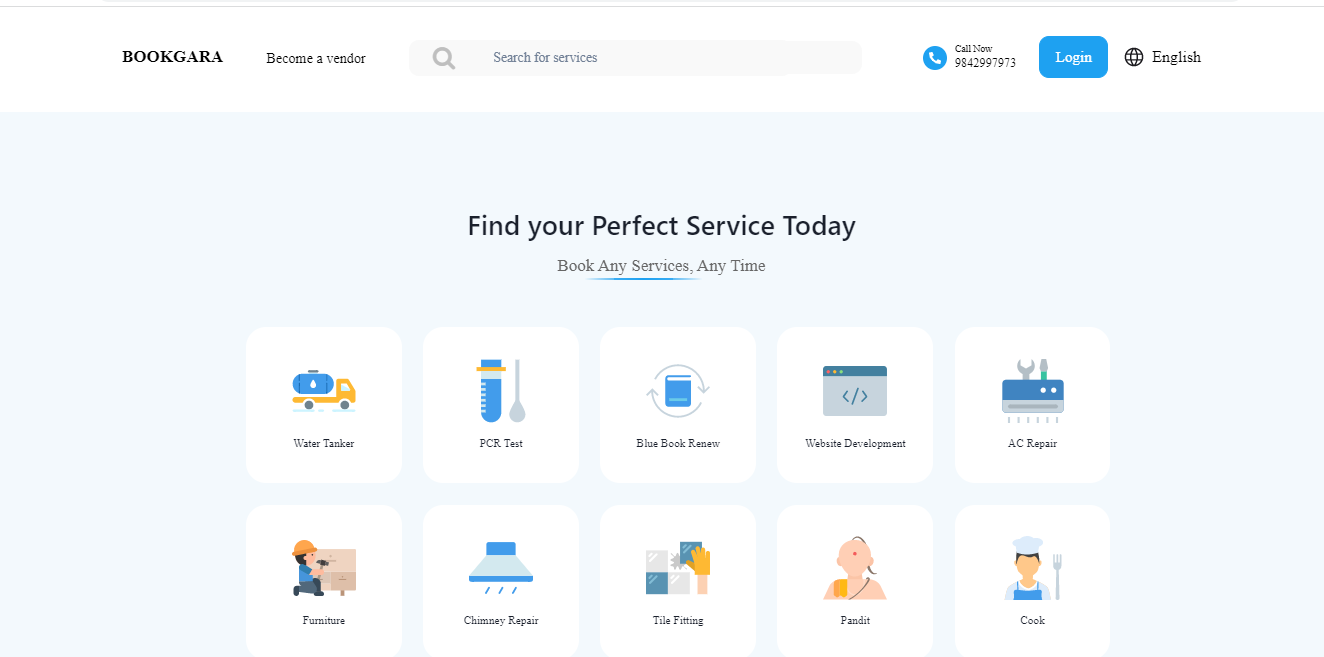This screenshot has width=1324, height=657.
Task: Click the magnifying glass search icon
Action: [x=444, y=58]
